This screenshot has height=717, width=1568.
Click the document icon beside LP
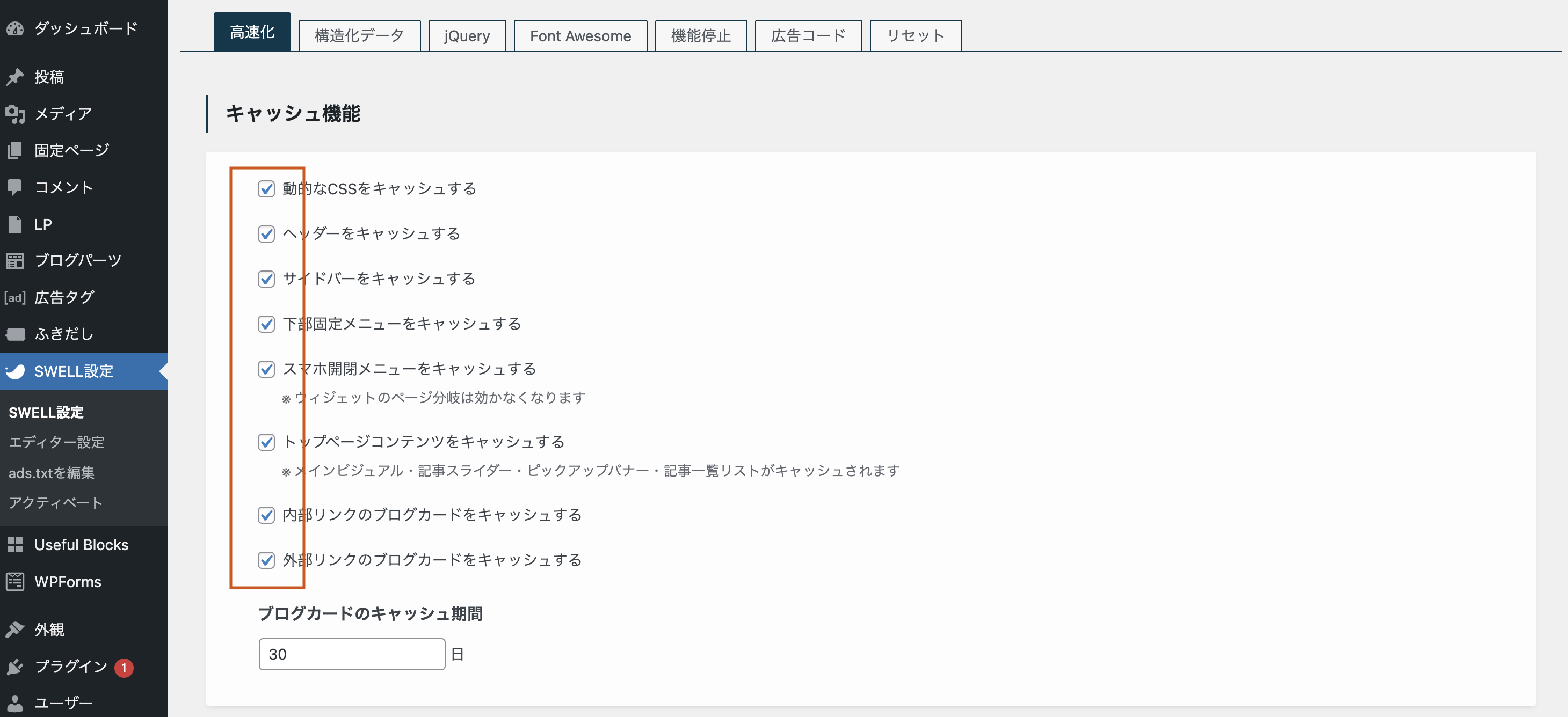(x=15, y=224)
